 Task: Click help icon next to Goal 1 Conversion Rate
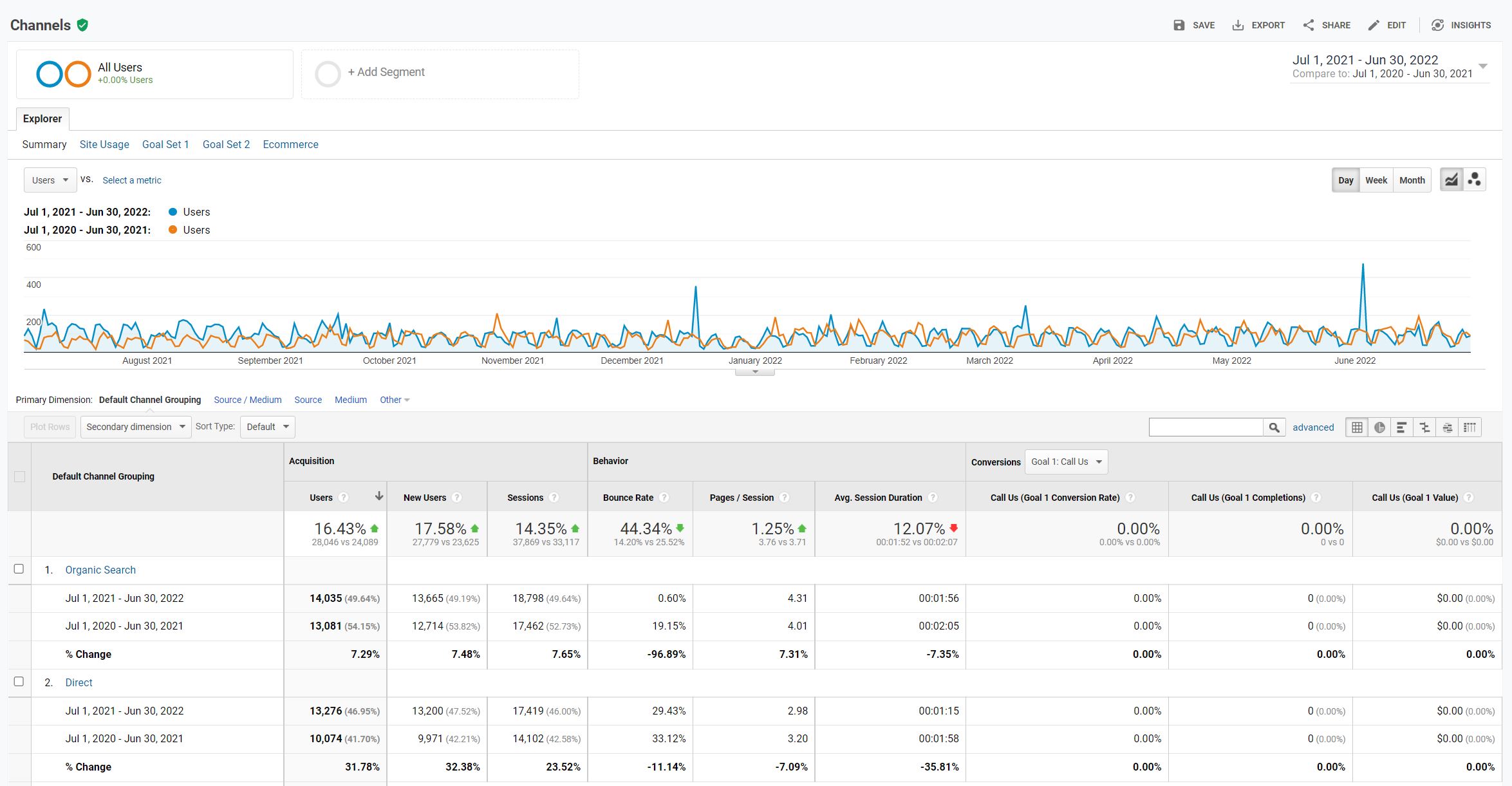[x=1130, y=498]
